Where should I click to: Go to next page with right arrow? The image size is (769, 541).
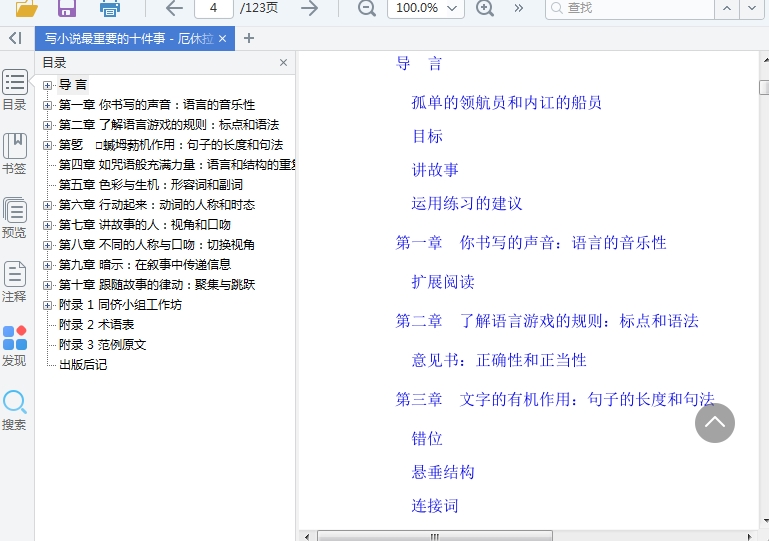309,8
